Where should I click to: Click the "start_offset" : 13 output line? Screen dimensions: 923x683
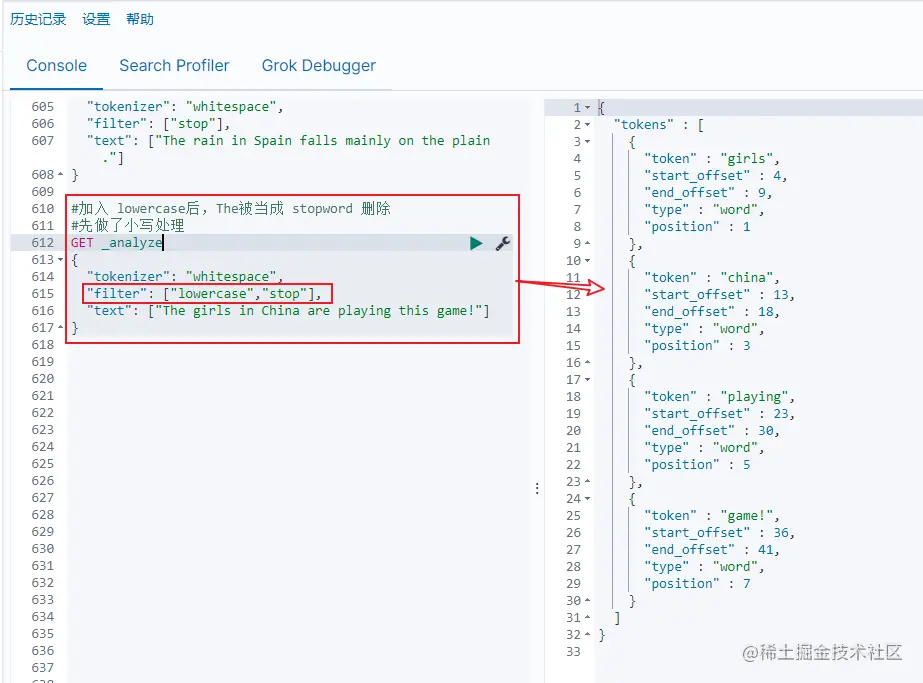coord(719,294)
